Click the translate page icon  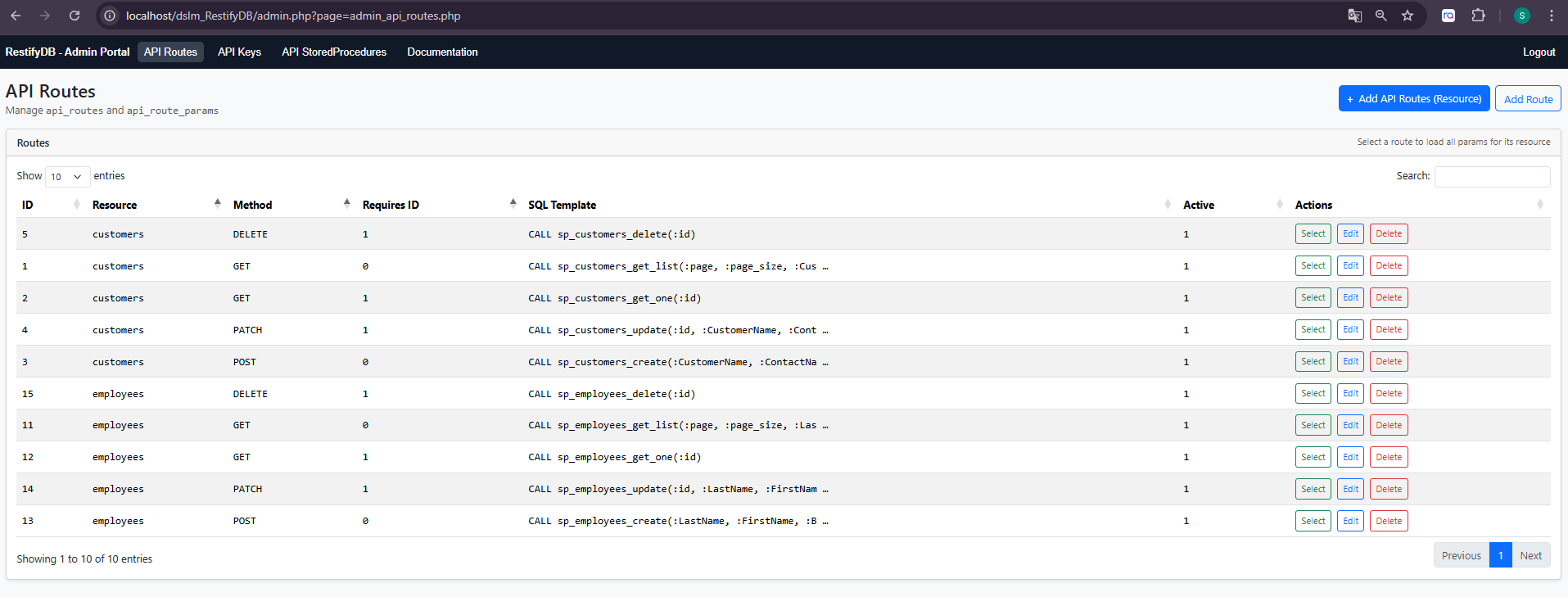point(1355,16)
